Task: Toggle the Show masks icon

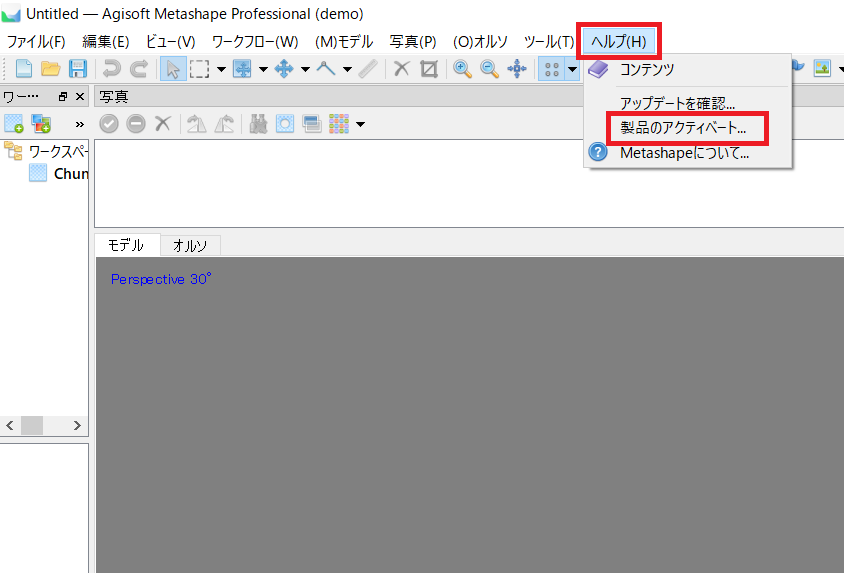Action: (285, 124)
